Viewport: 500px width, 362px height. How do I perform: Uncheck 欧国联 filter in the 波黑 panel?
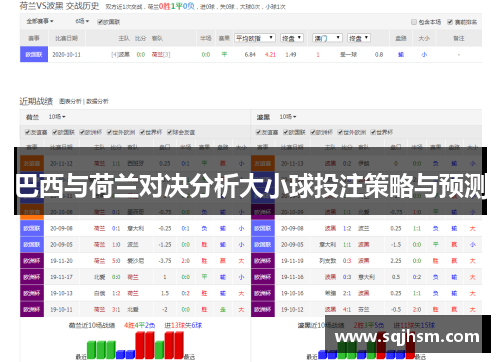click(x=286, y=132)
